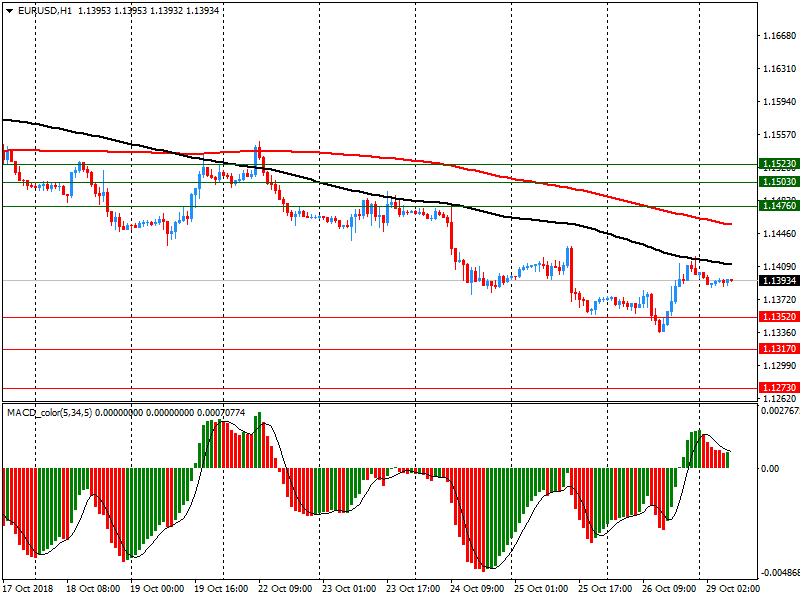Click the 29 Oct 02:00 time axis label

(733, 589)
